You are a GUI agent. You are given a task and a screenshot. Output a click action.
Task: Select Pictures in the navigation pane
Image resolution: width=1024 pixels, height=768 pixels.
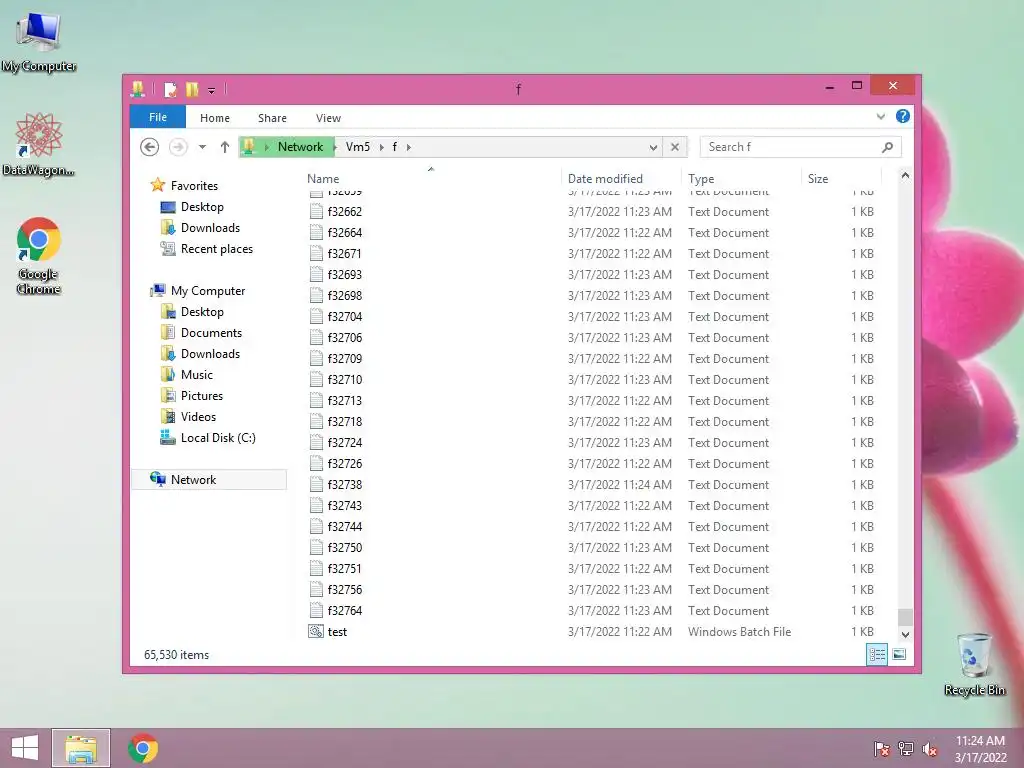pyautogui.click(x=201, y=396)
